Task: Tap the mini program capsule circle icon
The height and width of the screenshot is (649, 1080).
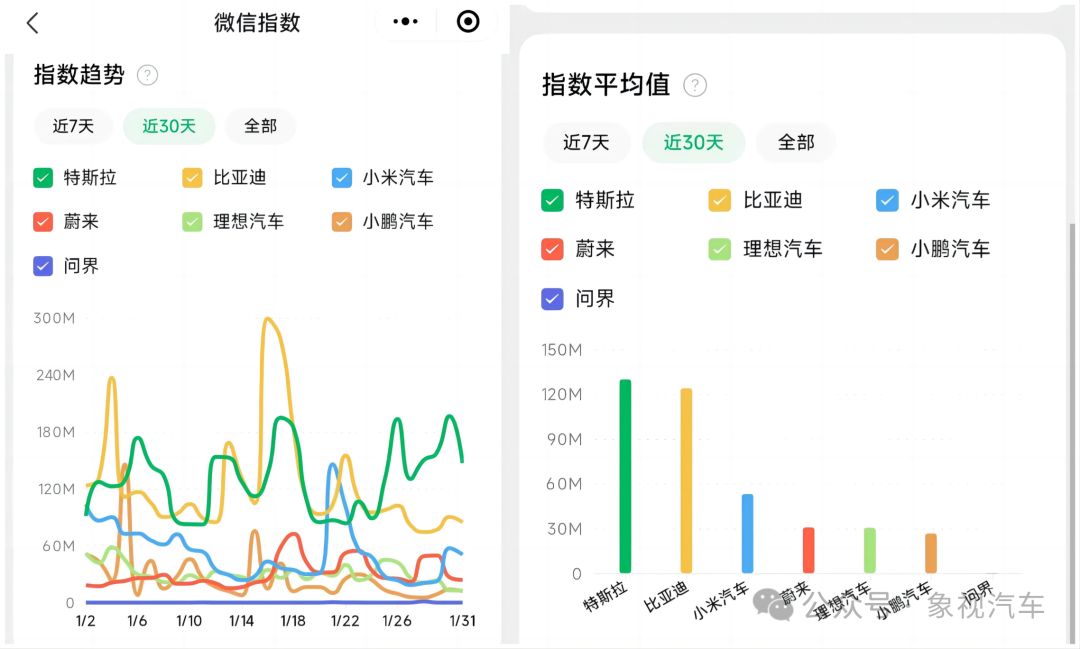Action: coord(467,20)
